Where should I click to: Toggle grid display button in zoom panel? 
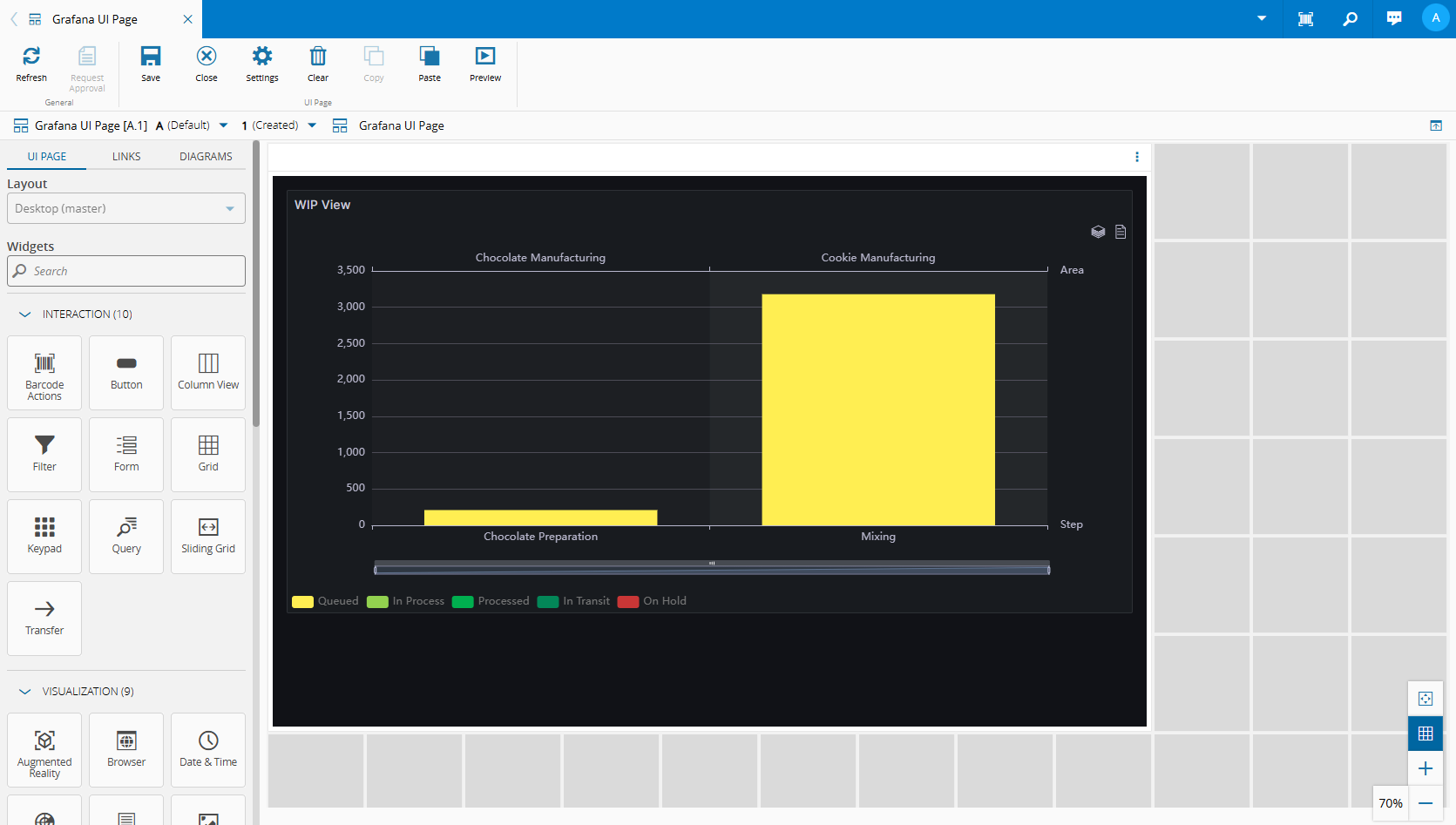1426,734
